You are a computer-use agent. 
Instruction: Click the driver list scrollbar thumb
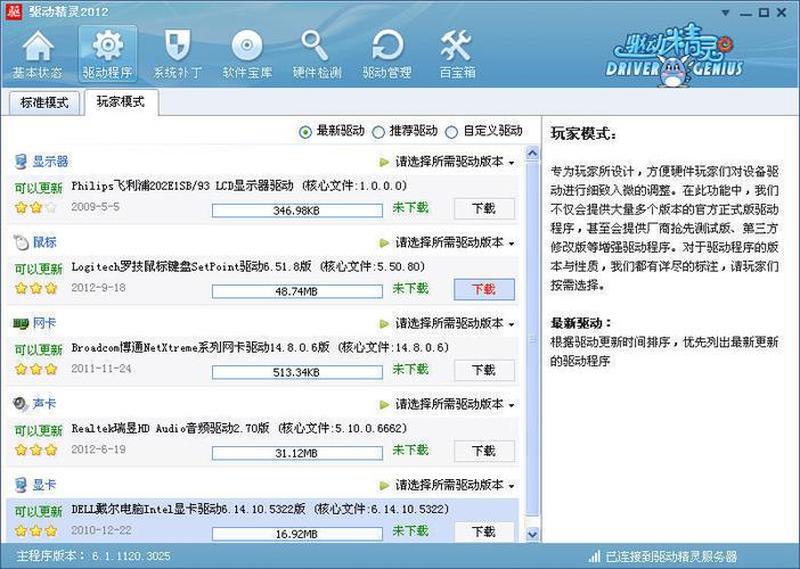pos(532,339)
